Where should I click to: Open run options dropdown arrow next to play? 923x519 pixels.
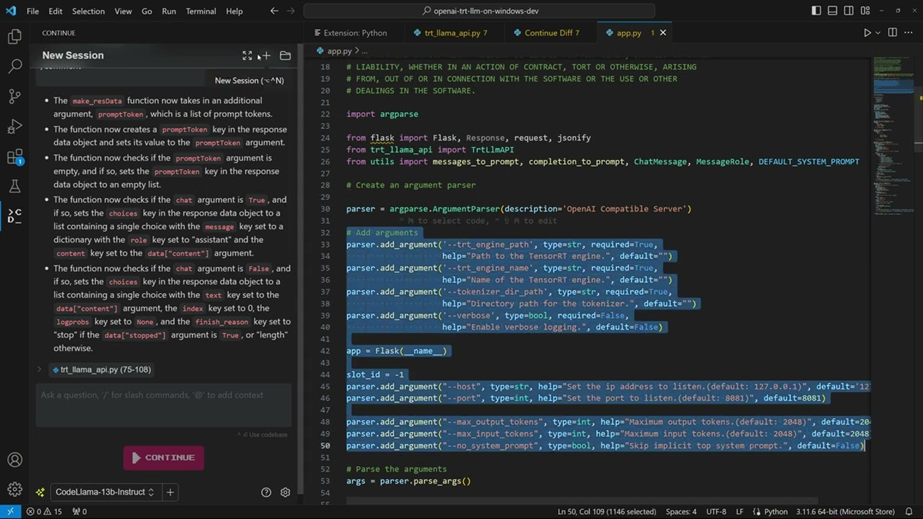(879, 33)
